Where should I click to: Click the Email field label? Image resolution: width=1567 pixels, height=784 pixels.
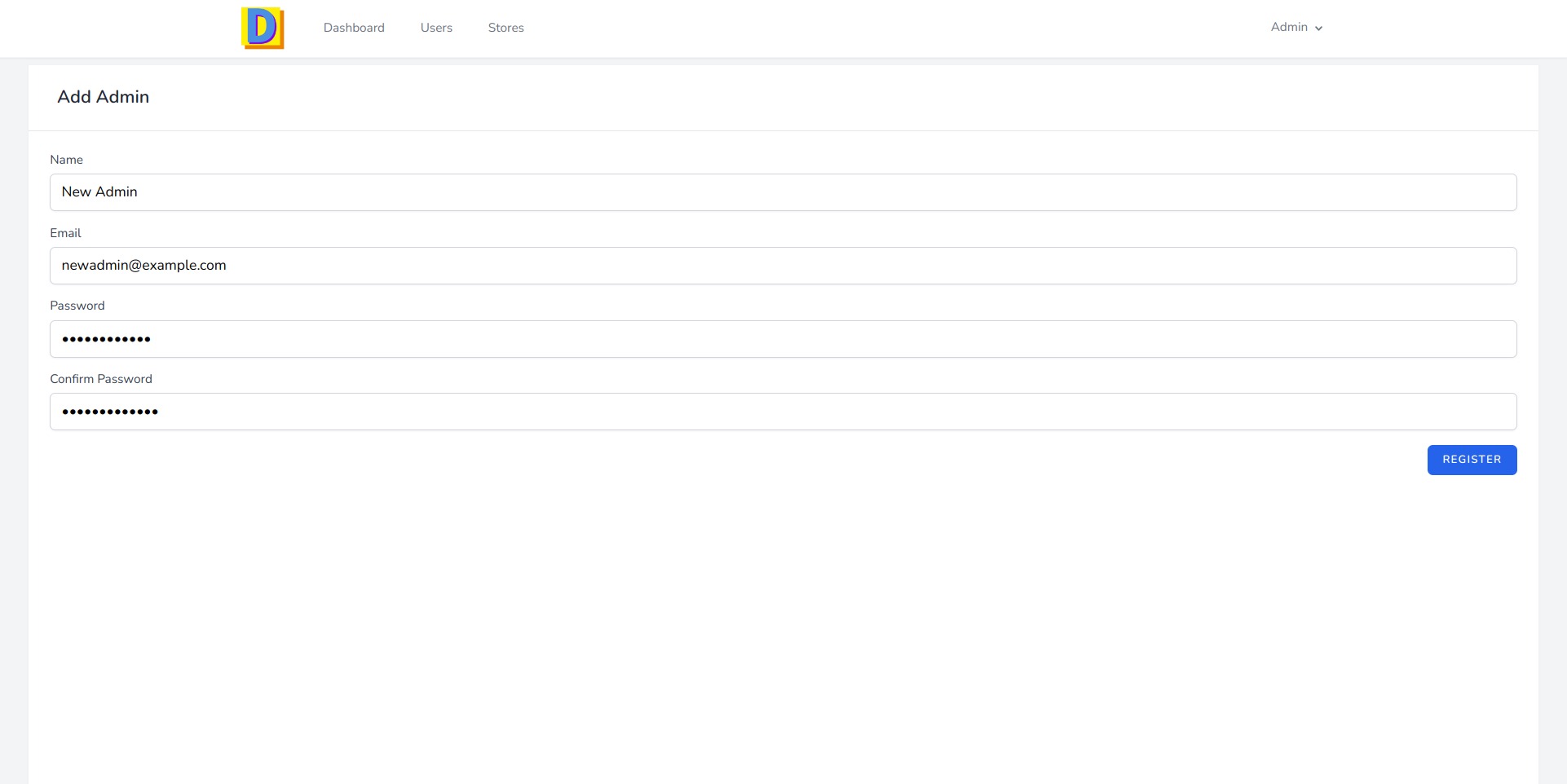tap(65, 233)
